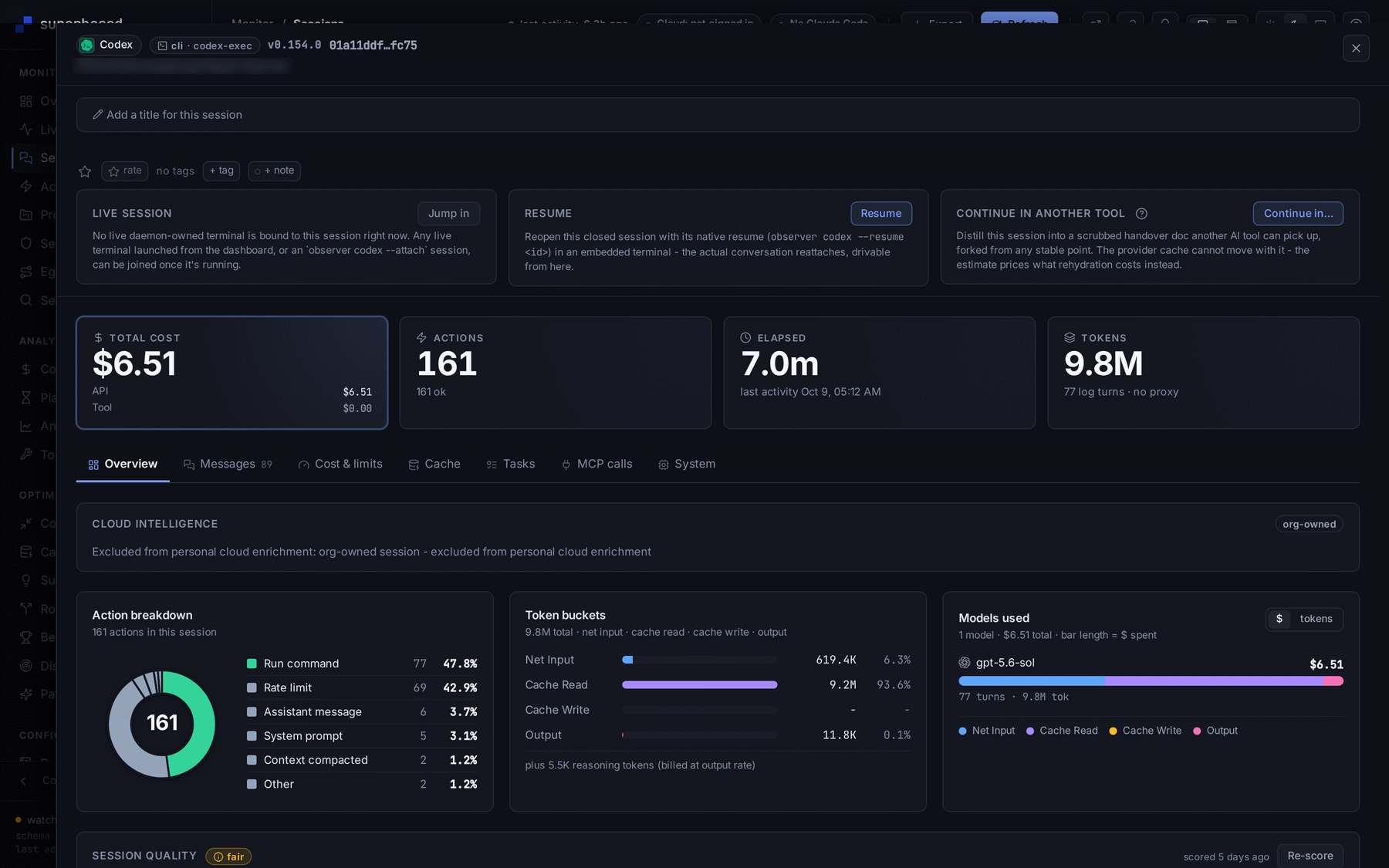Image resolution: width=1389 pixels, height=868 pixels.
Task: Add a tag with + tag button
Action: 221,171
